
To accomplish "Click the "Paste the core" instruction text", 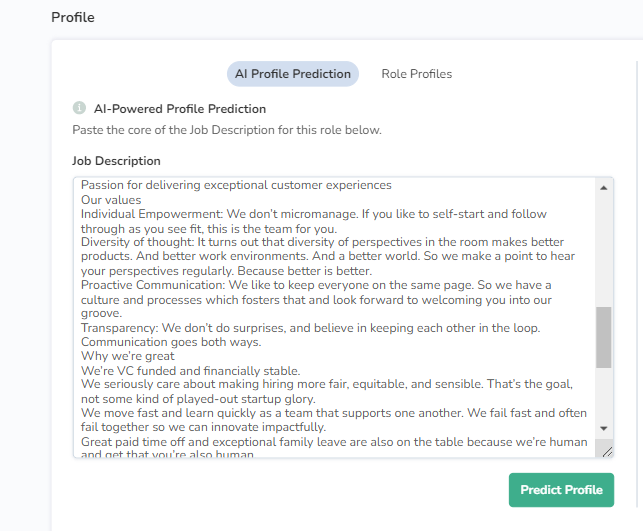I will 226,130.
